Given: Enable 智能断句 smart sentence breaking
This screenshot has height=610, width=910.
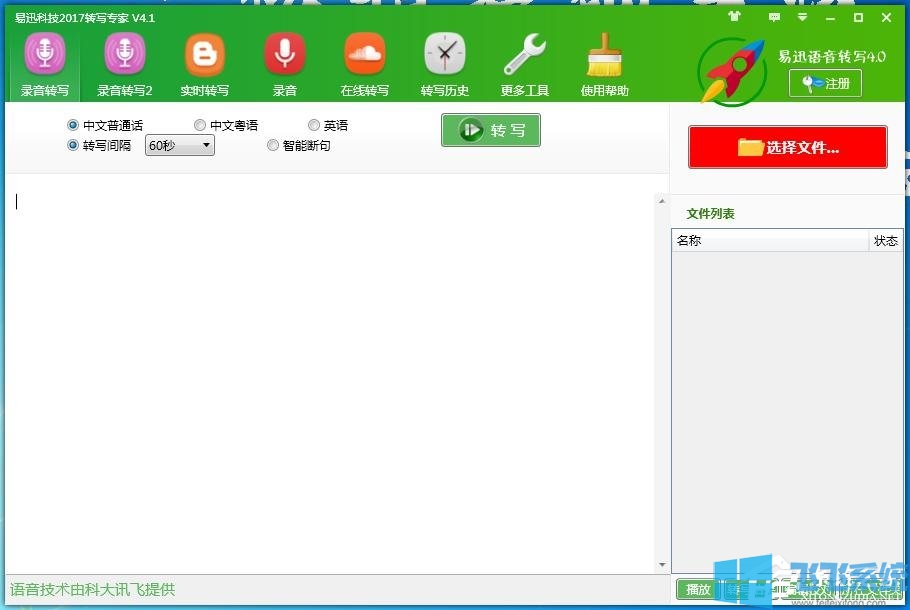Looking at the screenshot, I should coord(273,146).
